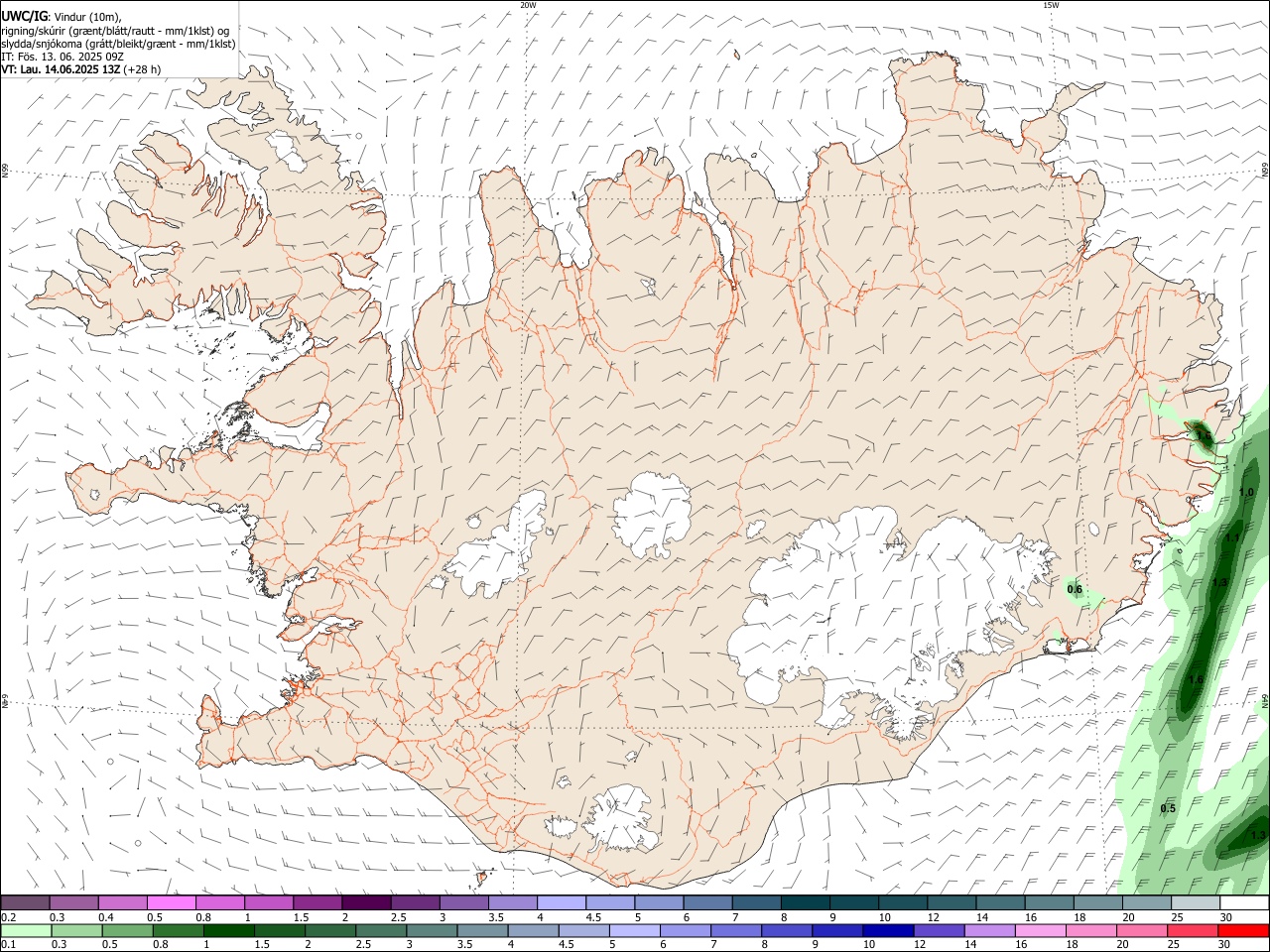
Task: Click the 'IT: Fös. 13. 06. 2025 09Z' line
Action: click(63, 57)
